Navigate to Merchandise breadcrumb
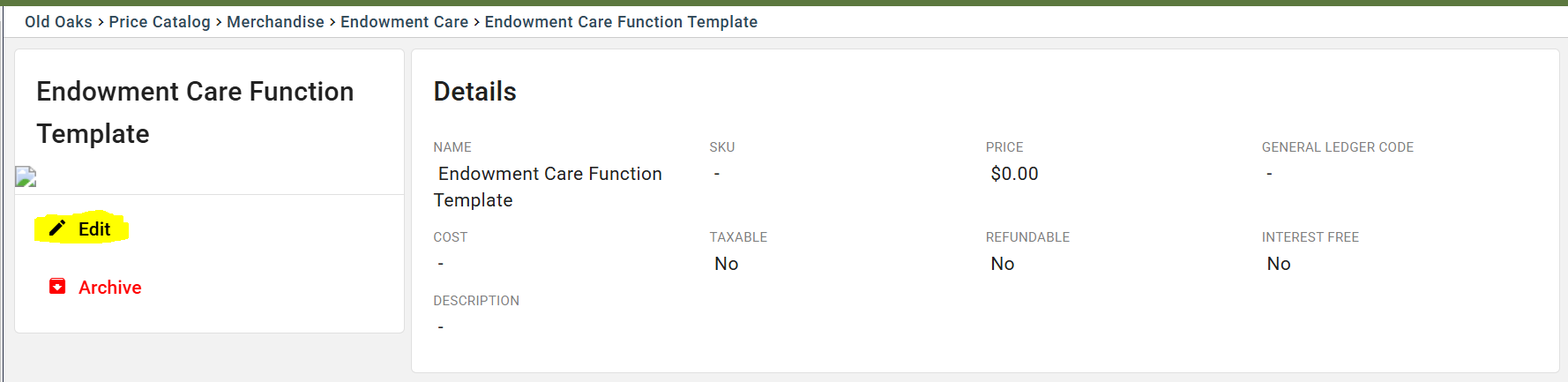The image size is (1568, 382). (275, 21)
